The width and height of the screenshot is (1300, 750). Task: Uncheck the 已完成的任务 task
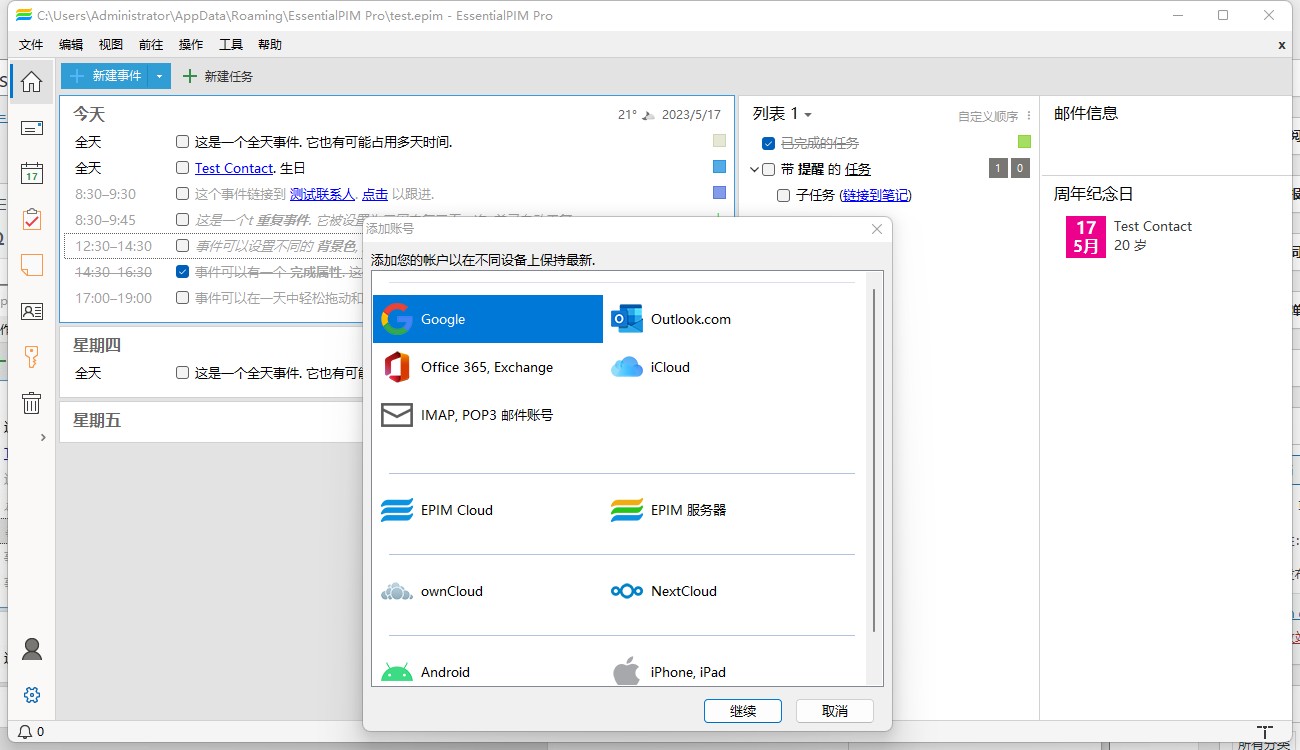pos(768,143)
